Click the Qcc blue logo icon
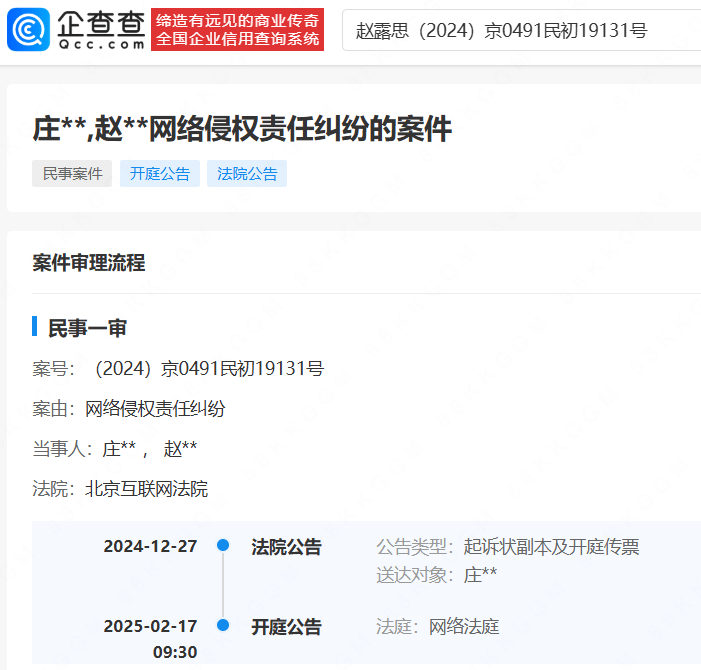The width and height of the screenshot is (701, 670). tap(28, 29)
